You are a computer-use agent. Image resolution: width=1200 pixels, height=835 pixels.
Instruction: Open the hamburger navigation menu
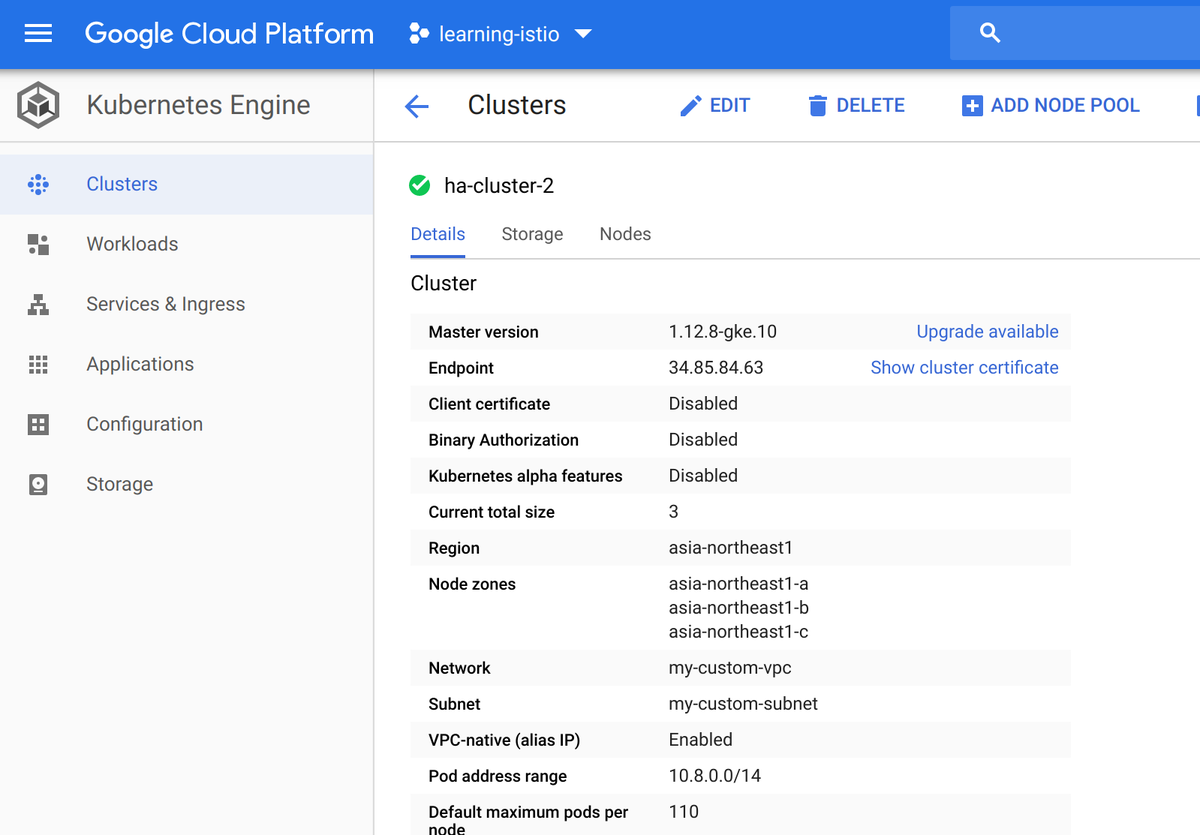[x=38, y=34]
